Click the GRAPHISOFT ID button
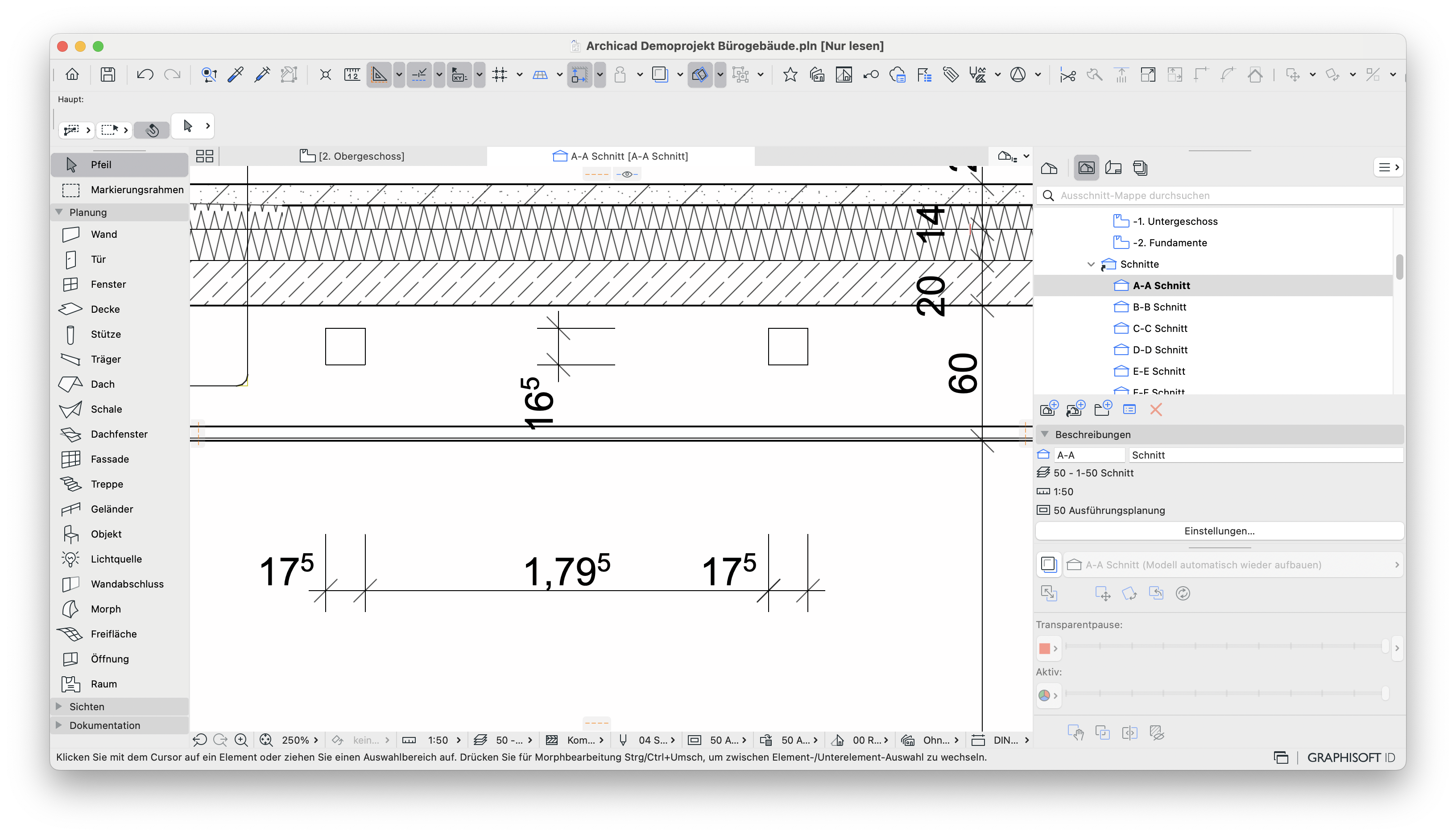The width and height of the screenshot is (1456, 836). pyautogui.click(x=1350, y=757)
